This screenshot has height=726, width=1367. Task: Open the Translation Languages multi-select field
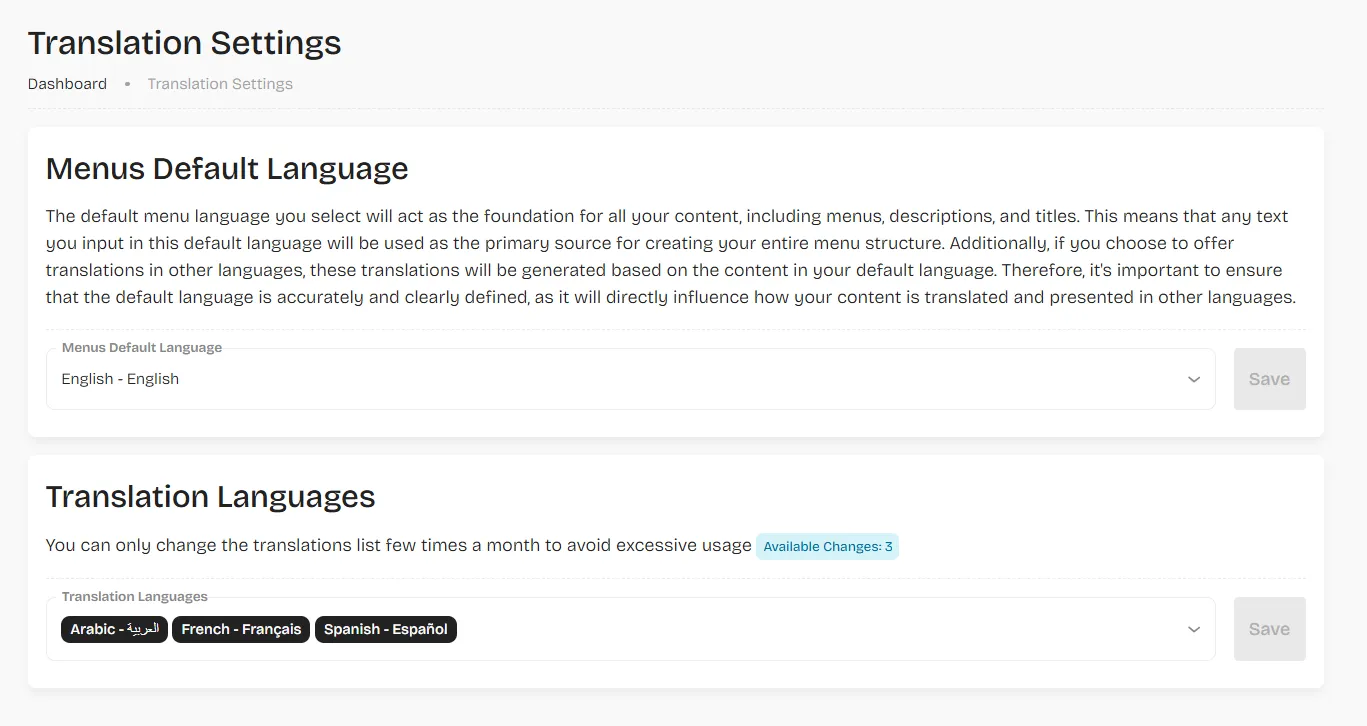630,629
